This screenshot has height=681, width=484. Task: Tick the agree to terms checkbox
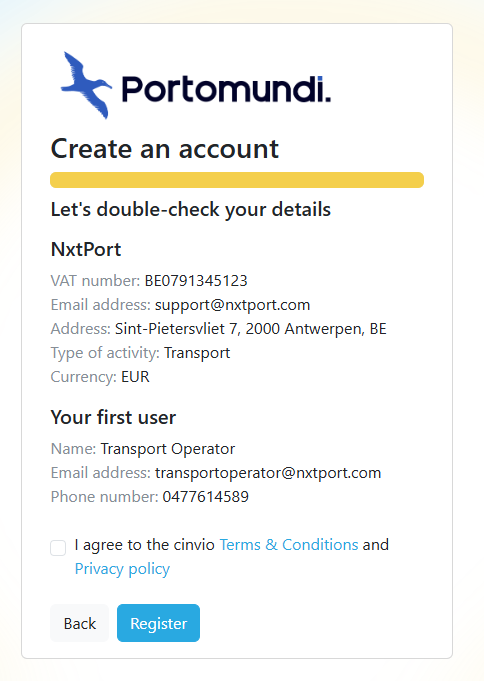[x=58, y=548]
